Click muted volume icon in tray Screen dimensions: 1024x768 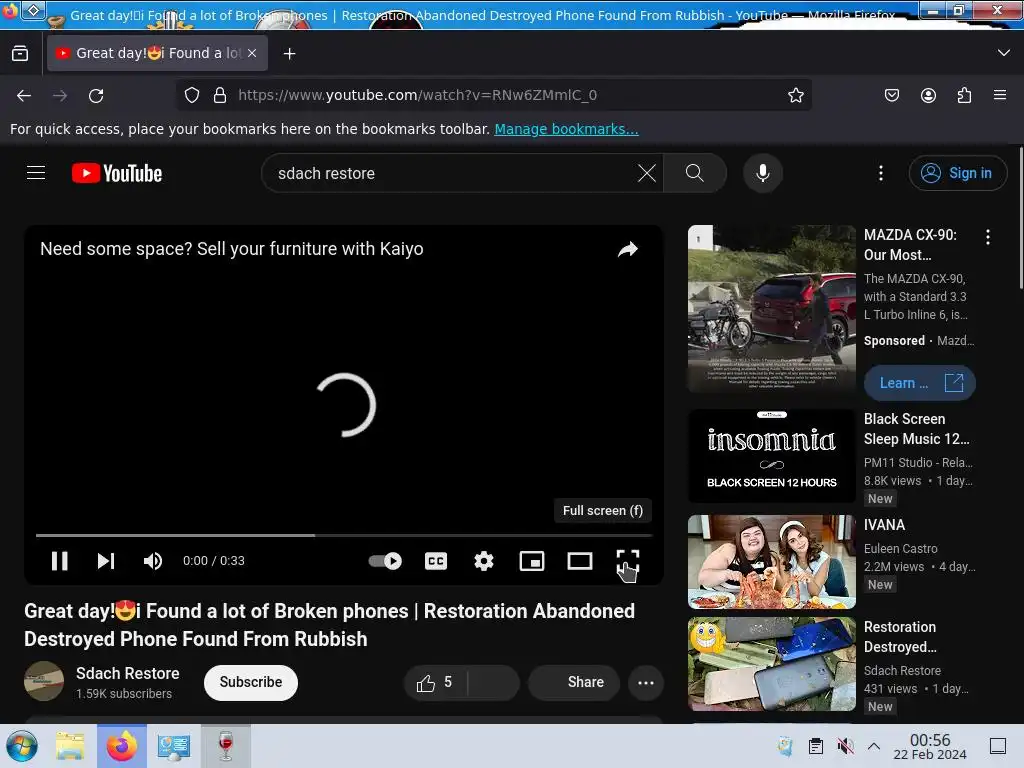click(845, 746)
